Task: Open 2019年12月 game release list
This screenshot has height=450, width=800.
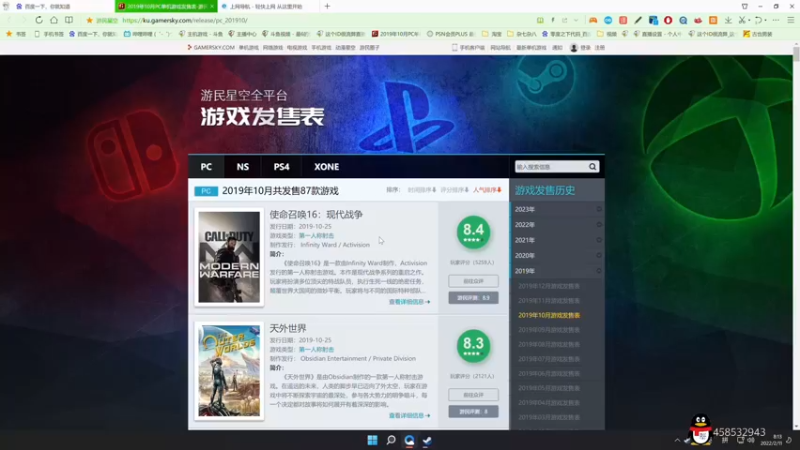Action: [x=549, y=286]
